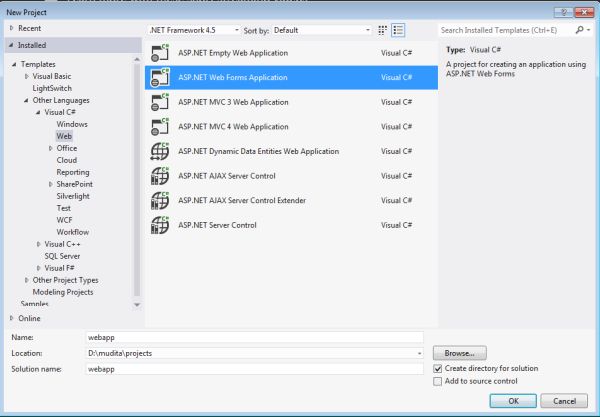Click the Name input field
Screen dimensions: 600x417
tap(254, 337)
